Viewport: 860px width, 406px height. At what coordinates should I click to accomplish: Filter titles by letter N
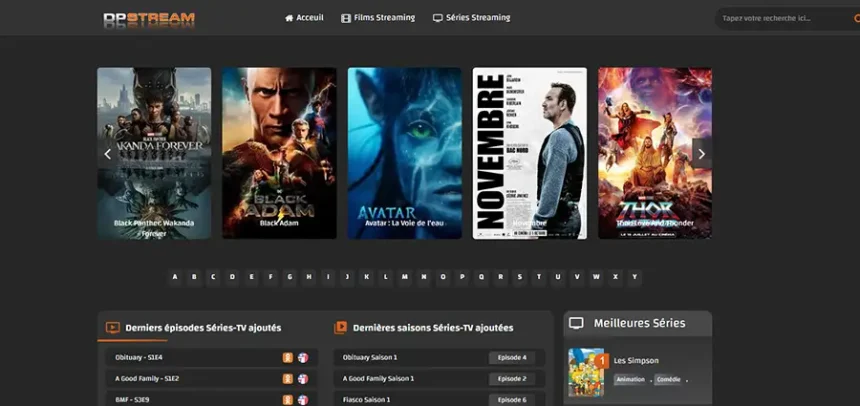click(423, 277)
